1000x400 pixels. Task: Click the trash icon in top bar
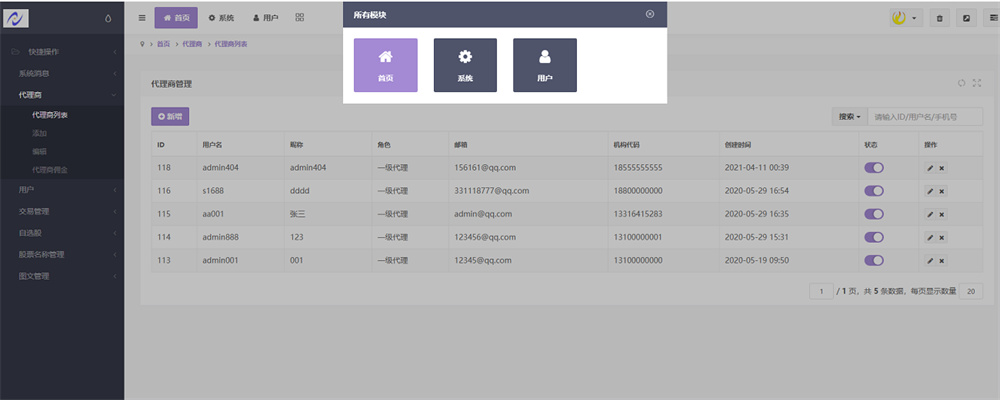pyautogui.click(x=940, y=18)
